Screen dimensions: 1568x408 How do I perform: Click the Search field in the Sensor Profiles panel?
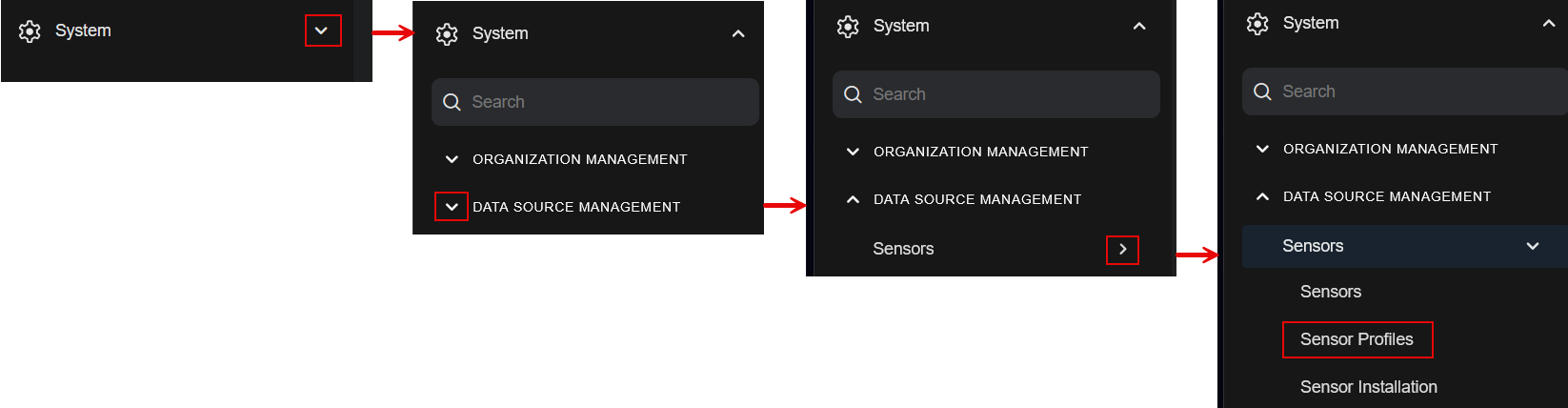click(x=1410, y=92)
